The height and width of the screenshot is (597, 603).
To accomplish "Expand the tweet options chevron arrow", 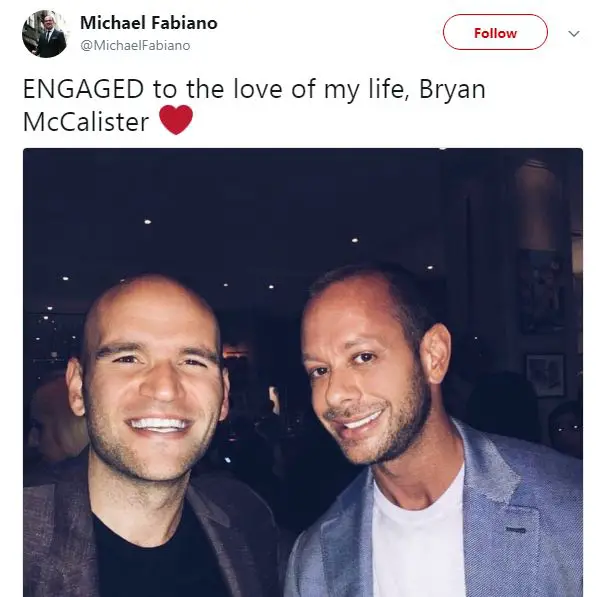I will tap(574, 33).
